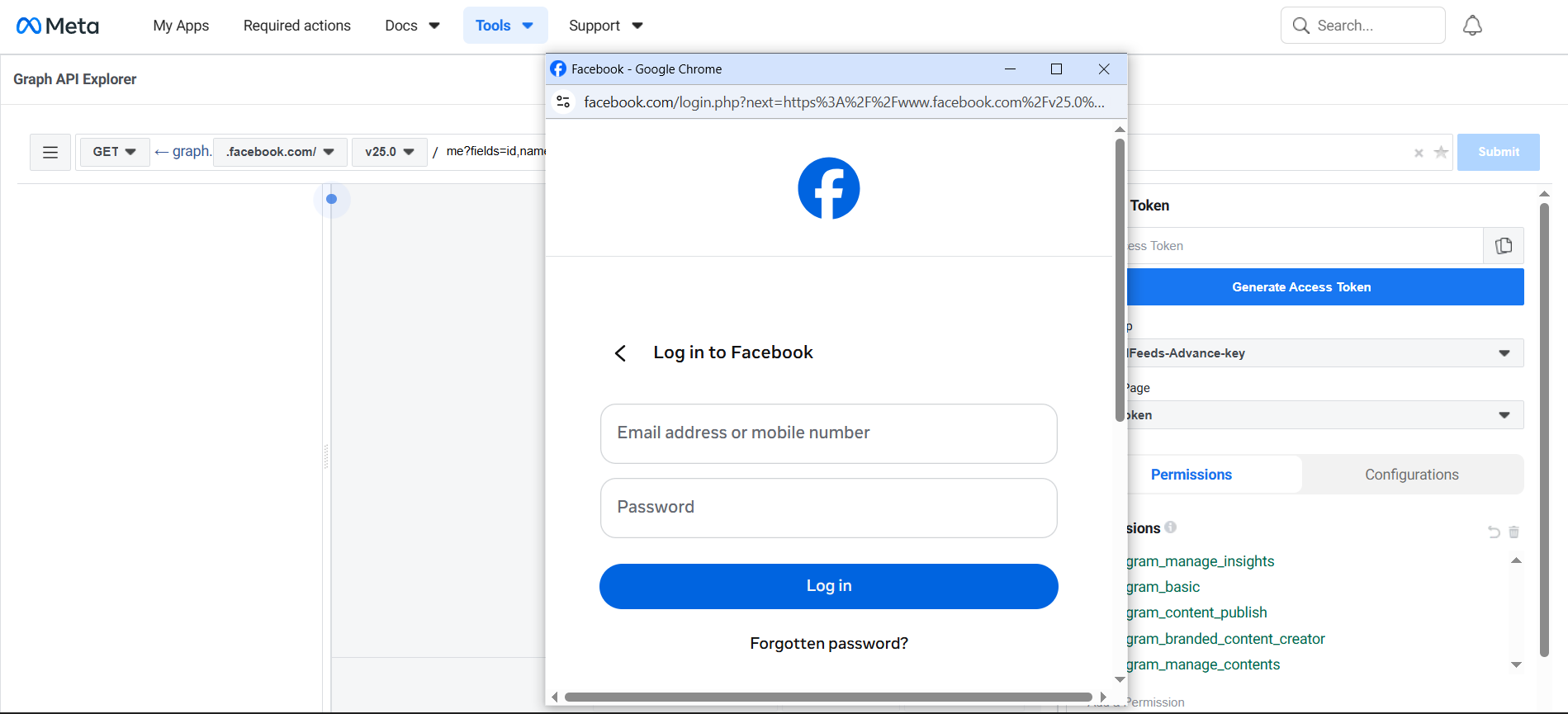The width and height of the screenshot is (1568, 714).
Task: Open the notifications bell
Action: 1472,26
